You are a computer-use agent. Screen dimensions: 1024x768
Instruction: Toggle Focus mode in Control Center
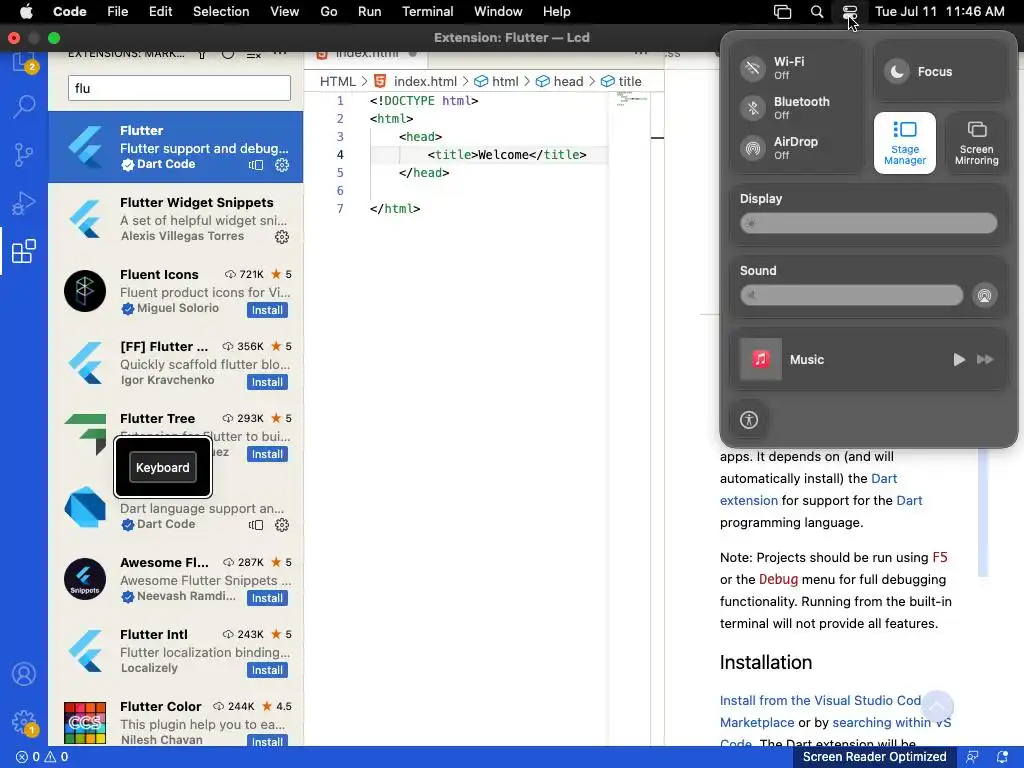(x=897, y=72)
